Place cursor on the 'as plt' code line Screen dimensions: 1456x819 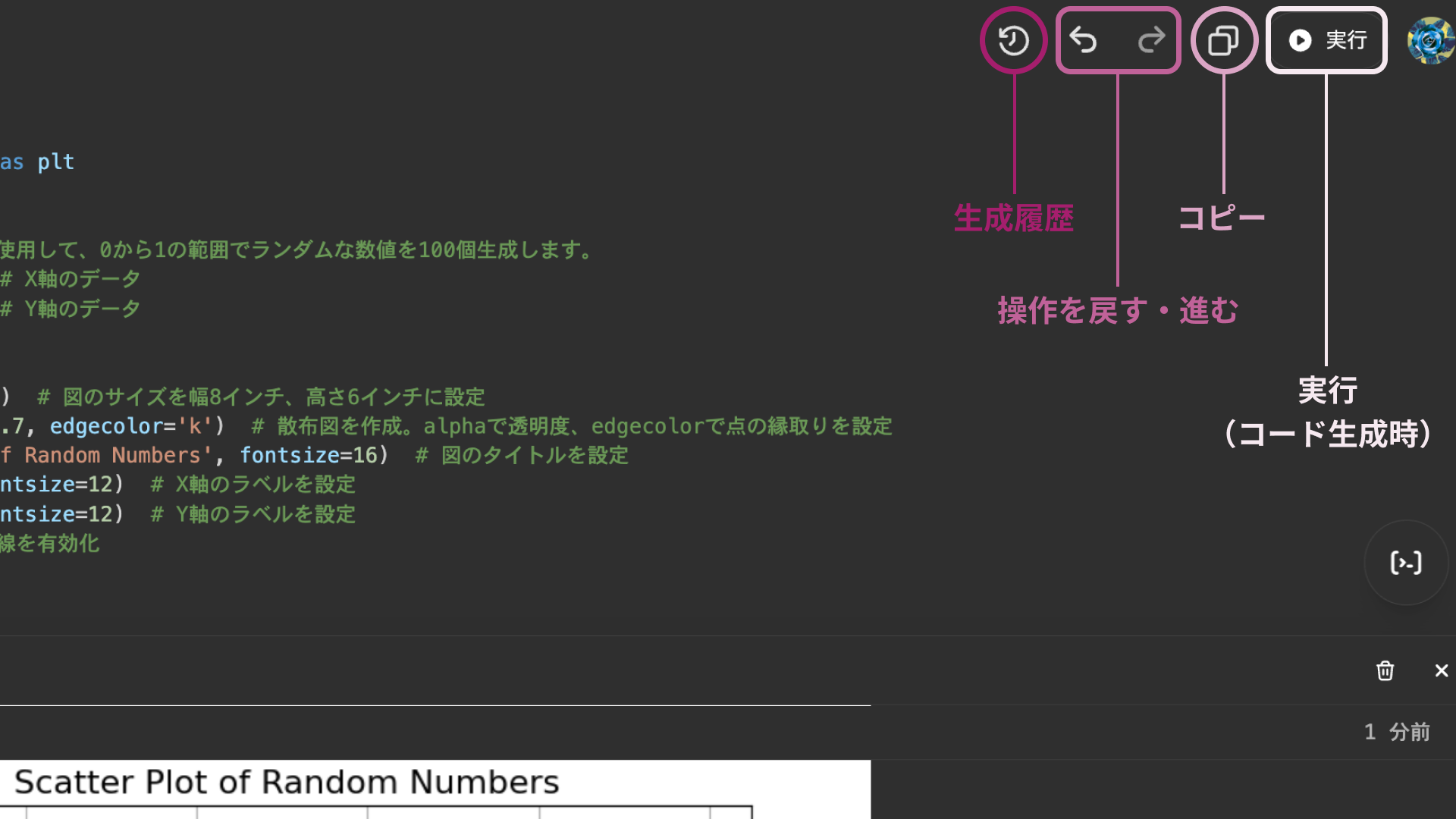37,162
